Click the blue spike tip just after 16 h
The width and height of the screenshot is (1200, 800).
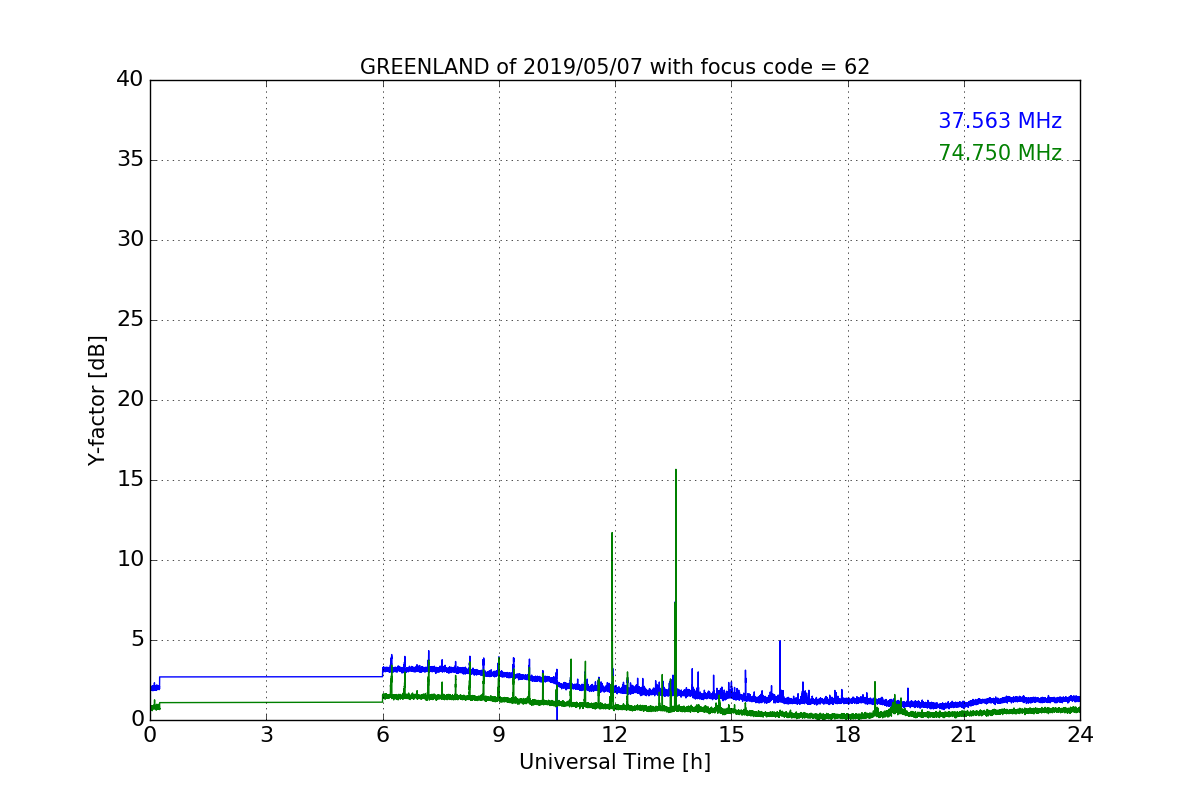(780, 641)
